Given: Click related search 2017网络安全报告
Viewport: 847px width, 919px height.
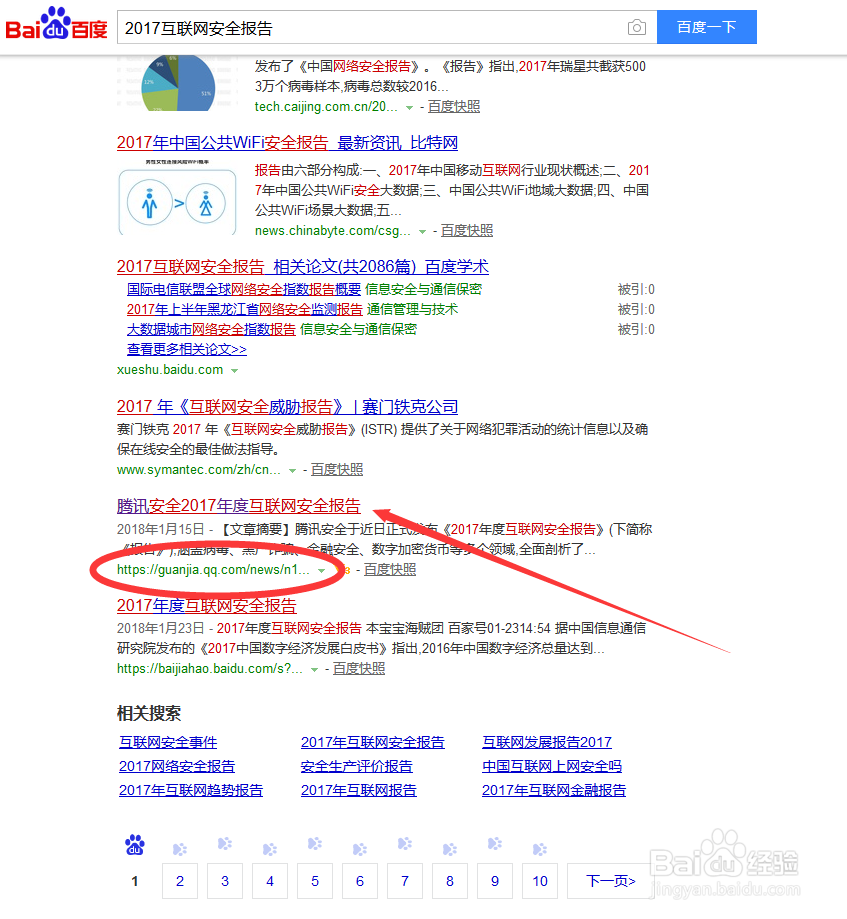Looking at the screenshot, I should (176, 767).
